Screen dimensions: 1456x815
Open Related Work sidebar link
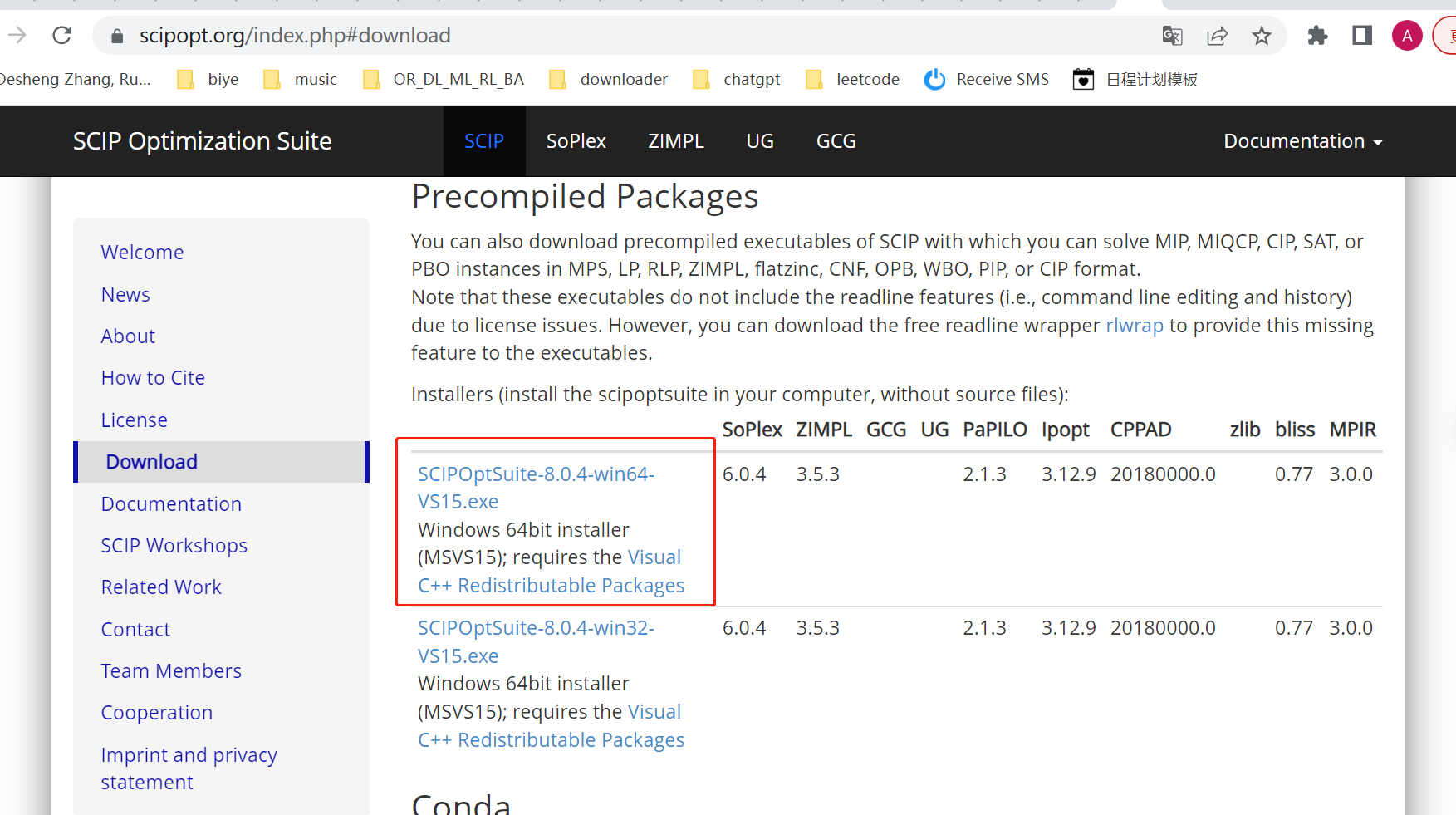tap(161, 587)
